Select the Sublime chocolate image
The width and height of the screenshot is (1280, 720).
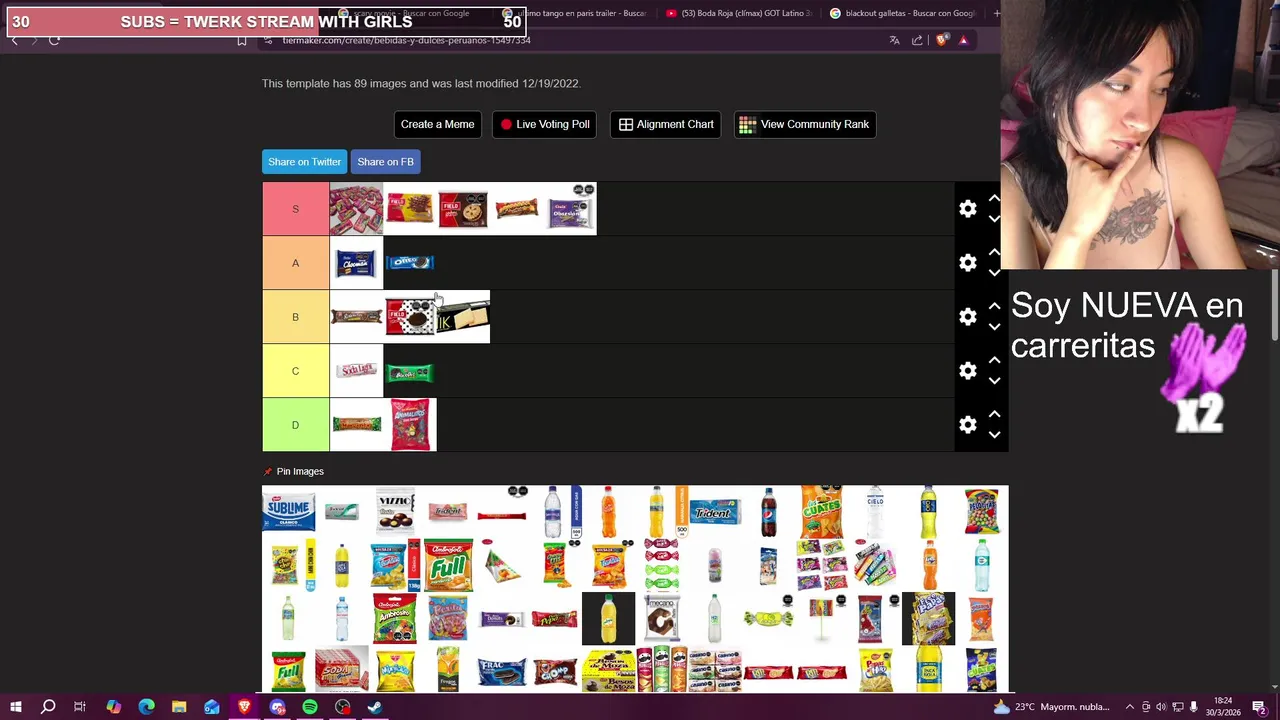pos(288,512)
